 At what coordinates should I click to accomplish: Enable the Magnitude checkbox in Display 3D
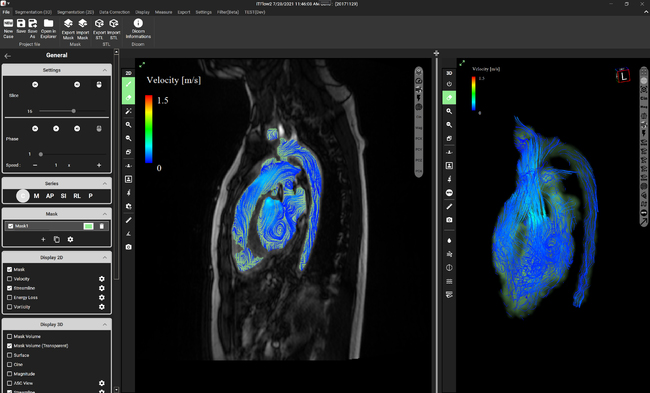pos(10,374)
